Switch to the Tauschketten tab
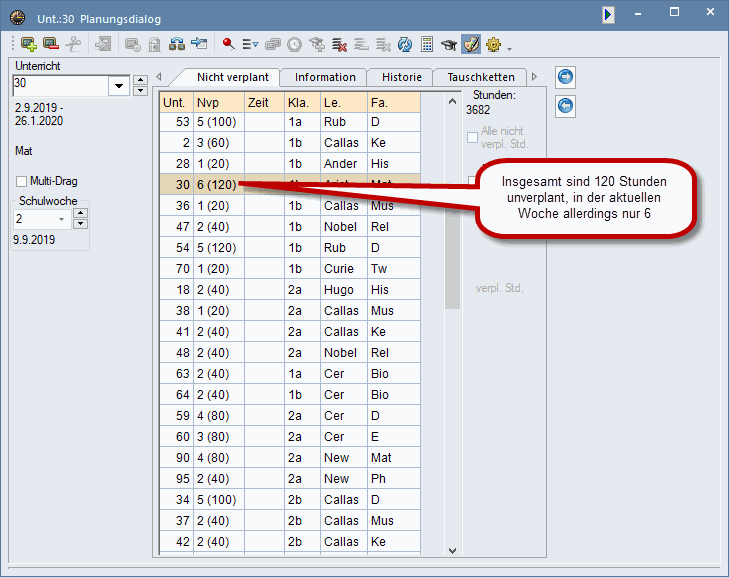 coord(481,77)
